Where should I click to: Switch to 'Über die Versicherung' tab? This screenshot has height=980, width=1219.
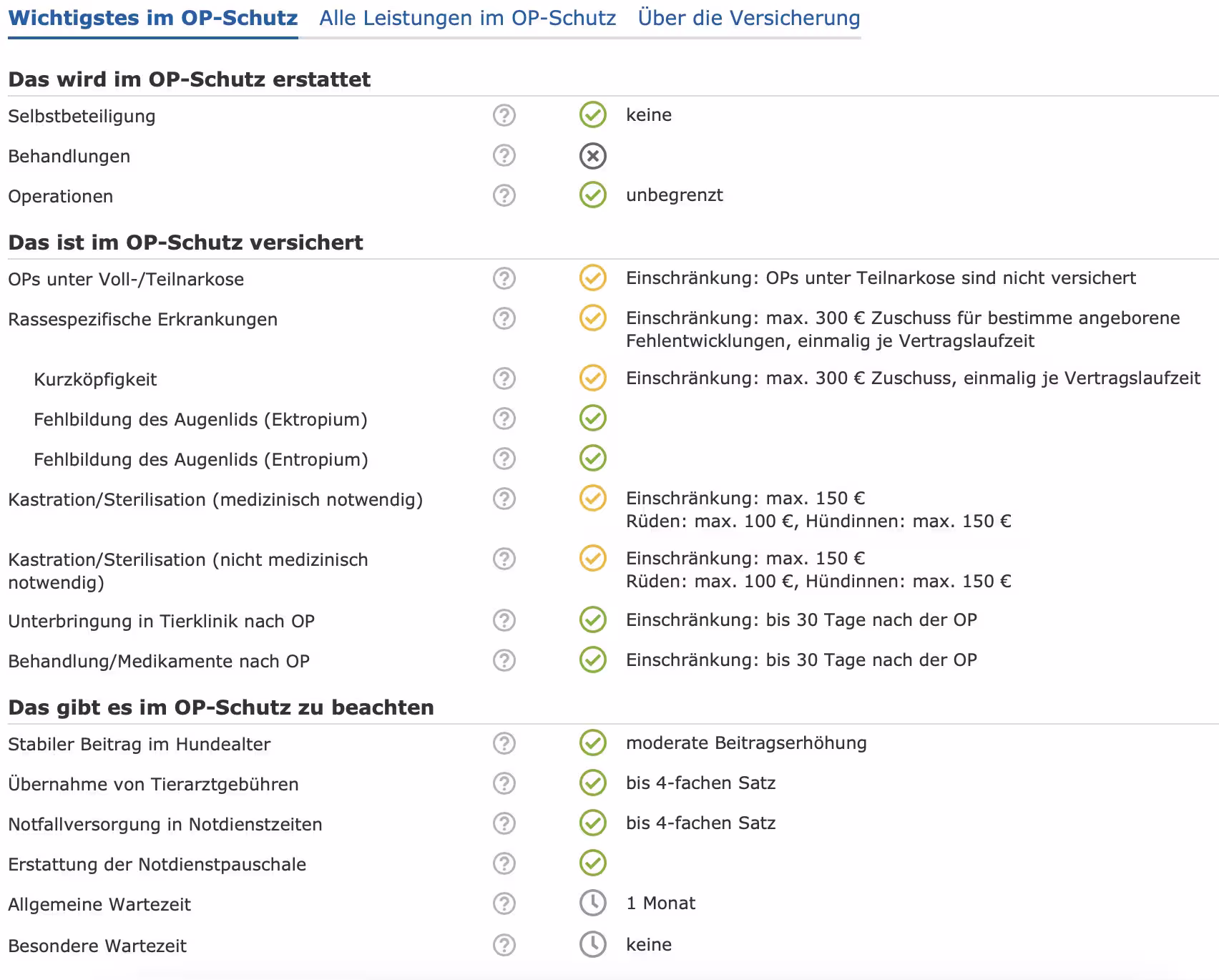pyautogui.click(x=748, y=18)
